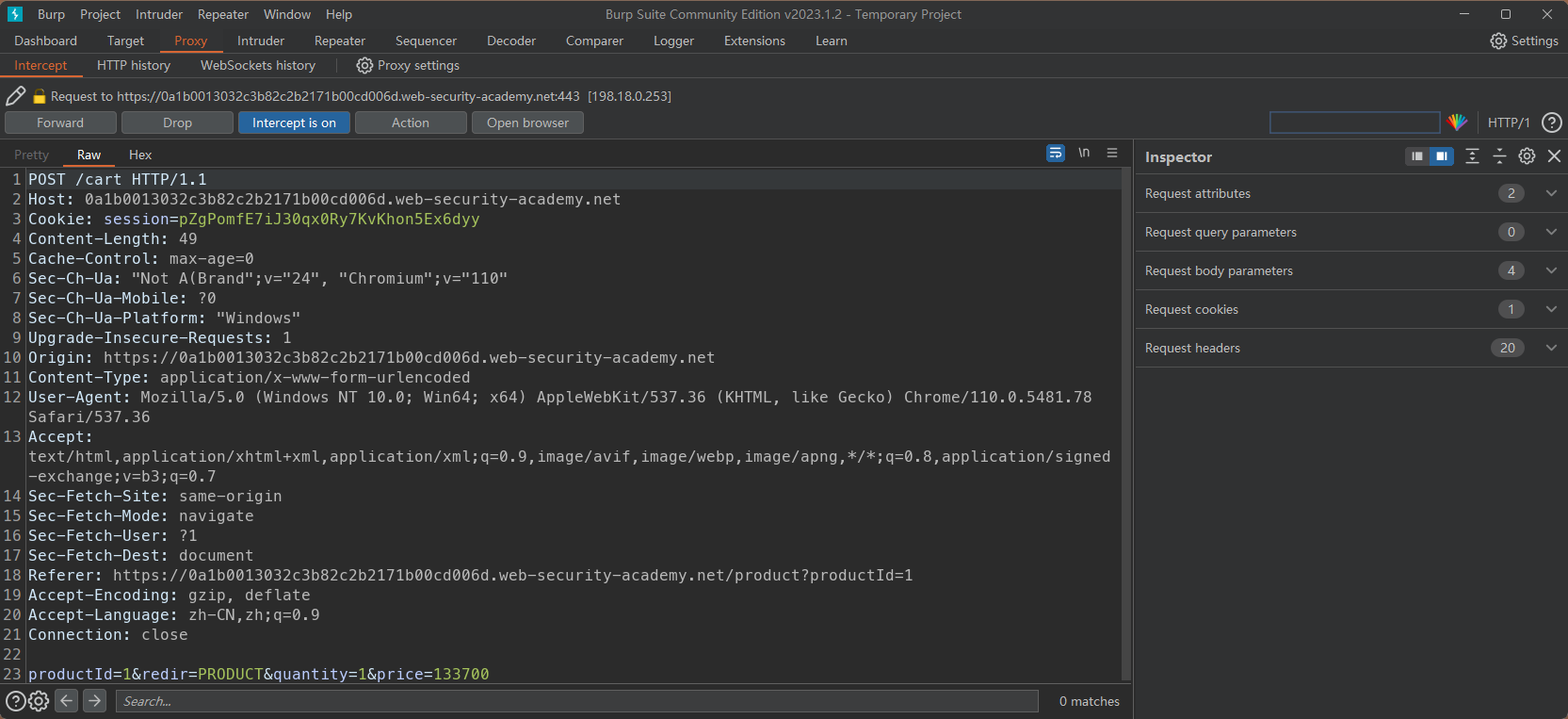Image resolution: width=1568 pixels, height=719 pixels.
Task: Click the help icon beside HTTP/1
Action: tap(1552, 123)
